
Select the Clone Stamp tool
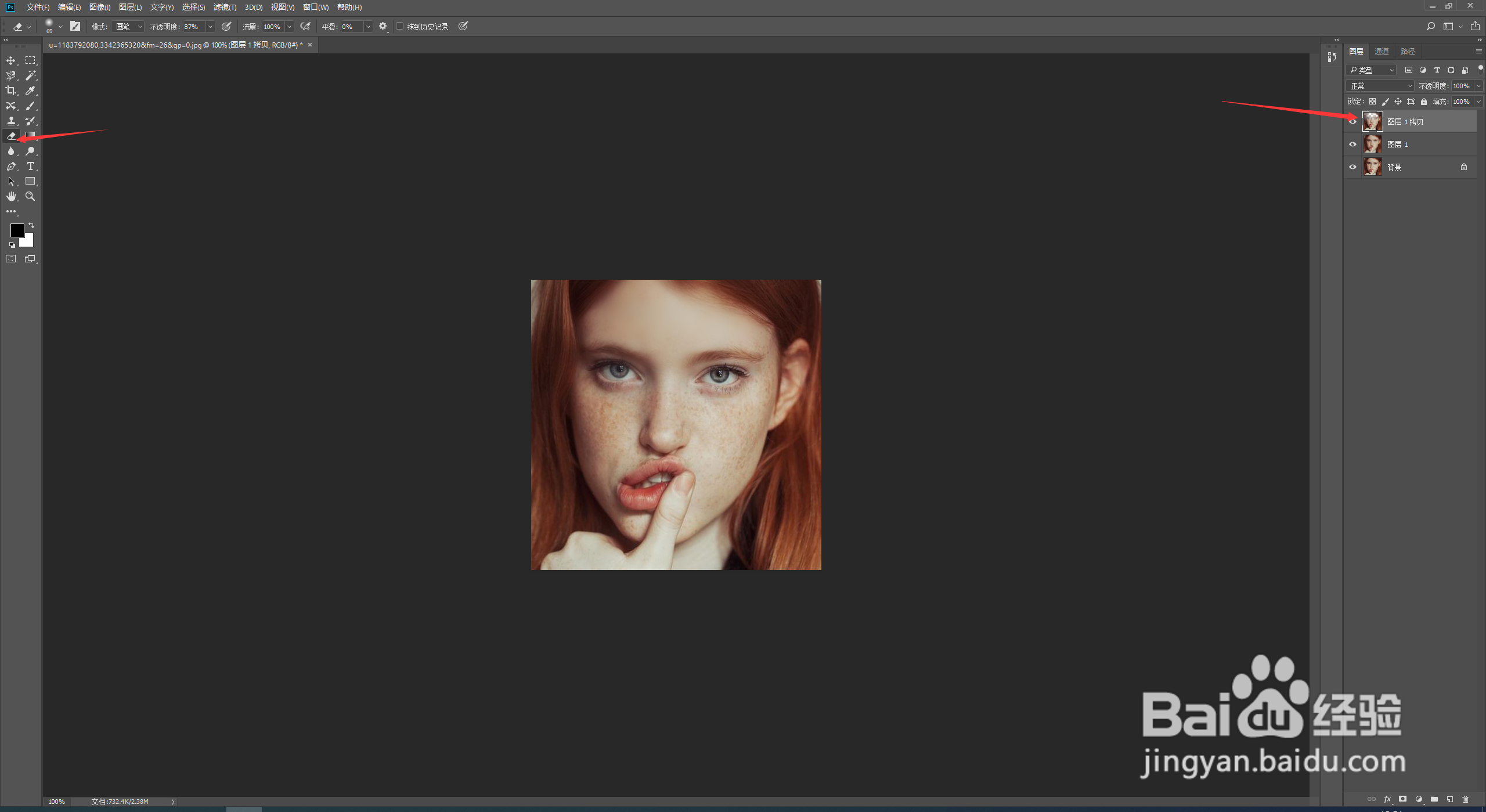pos(10,121)
